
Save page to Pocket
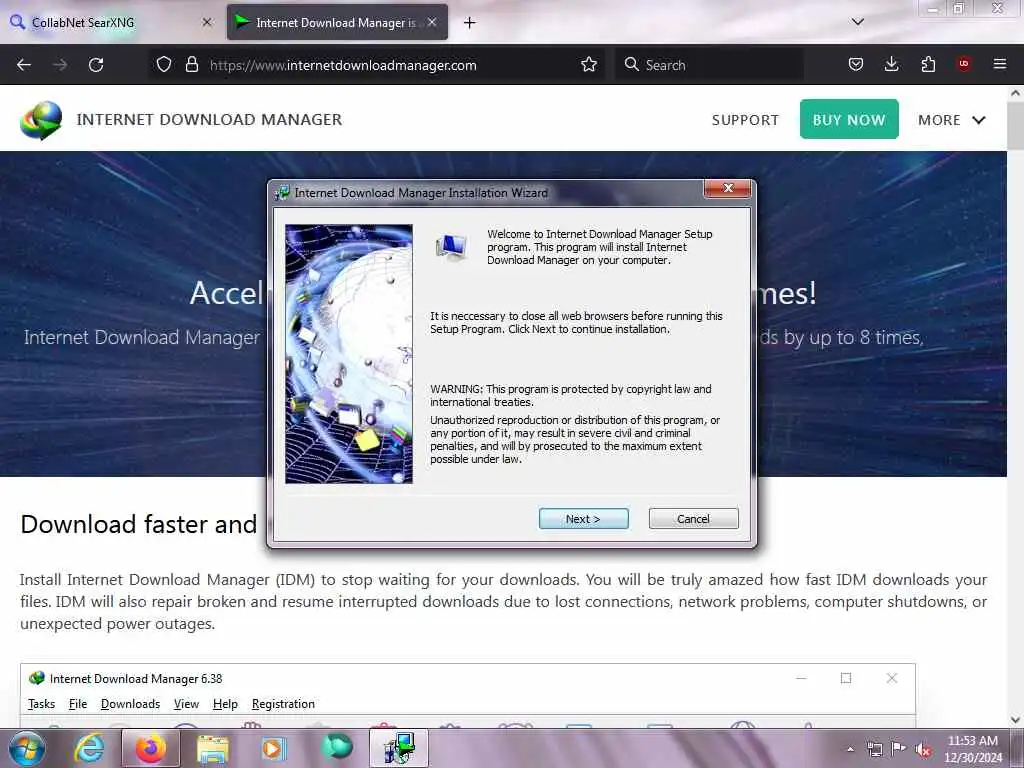pyautogui.click(x=856, y=65)
